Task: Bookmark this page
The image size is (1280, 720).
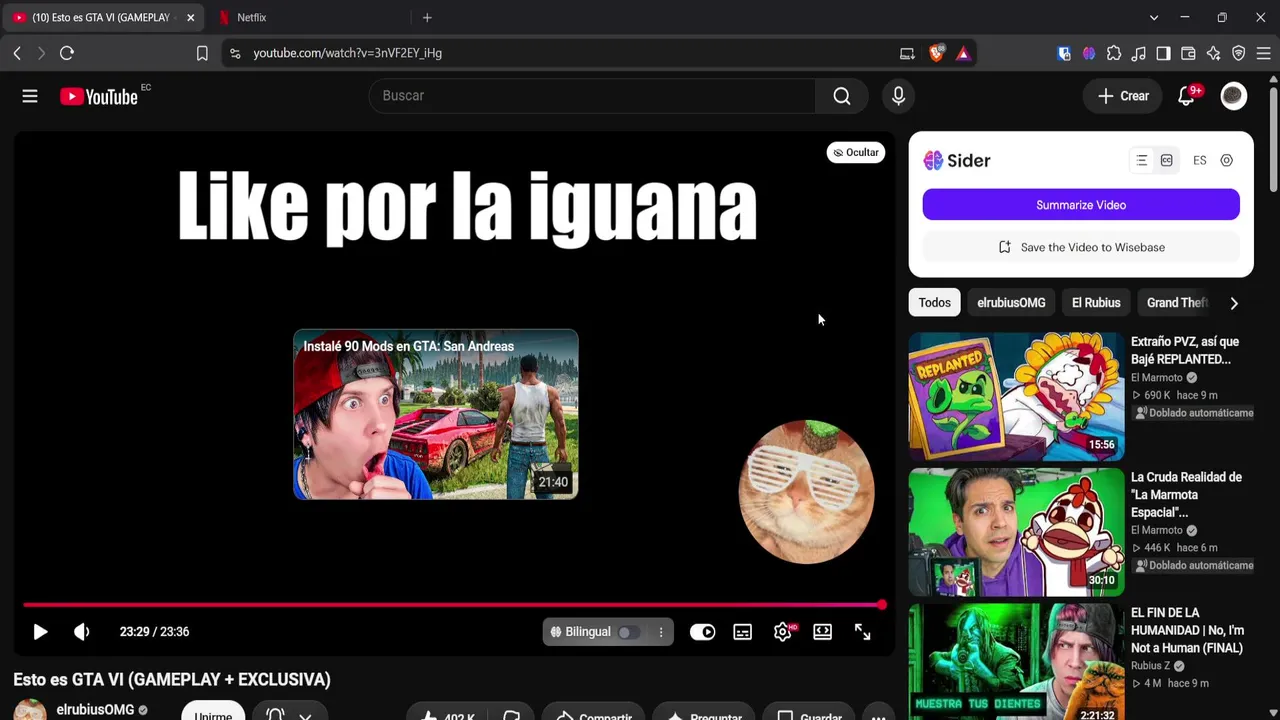Action: (202, 53)
